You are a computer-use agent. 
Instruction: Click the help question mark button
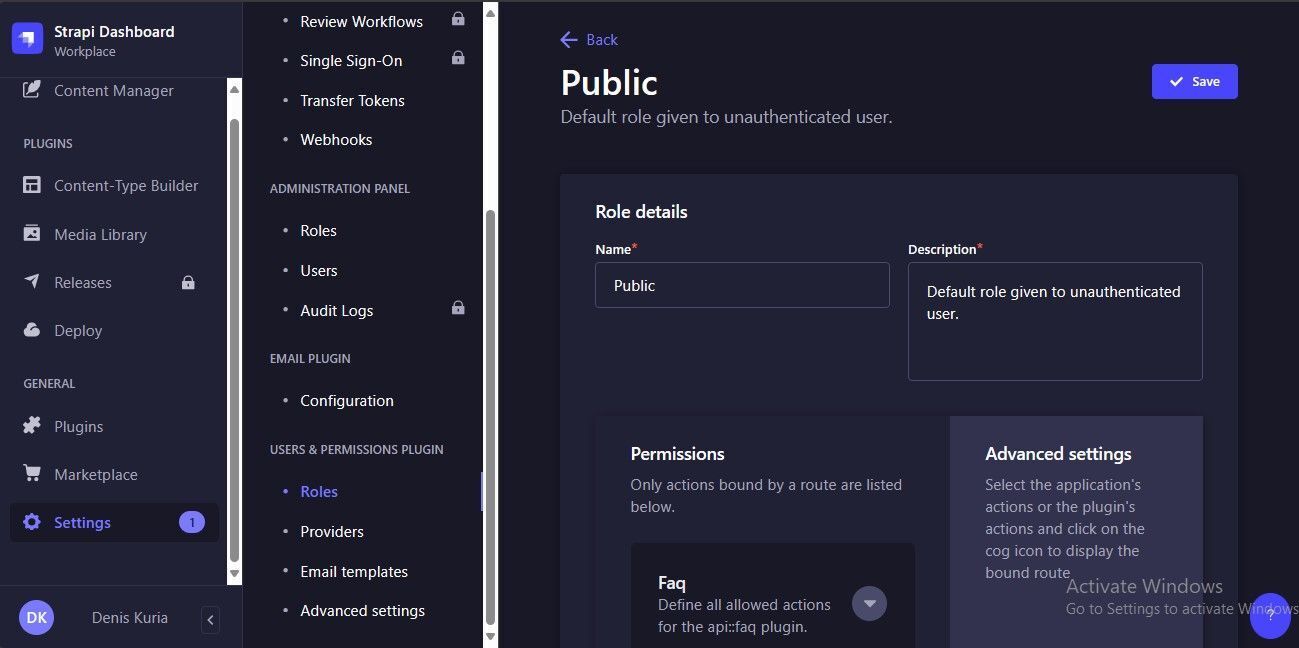click(1270, 614)
